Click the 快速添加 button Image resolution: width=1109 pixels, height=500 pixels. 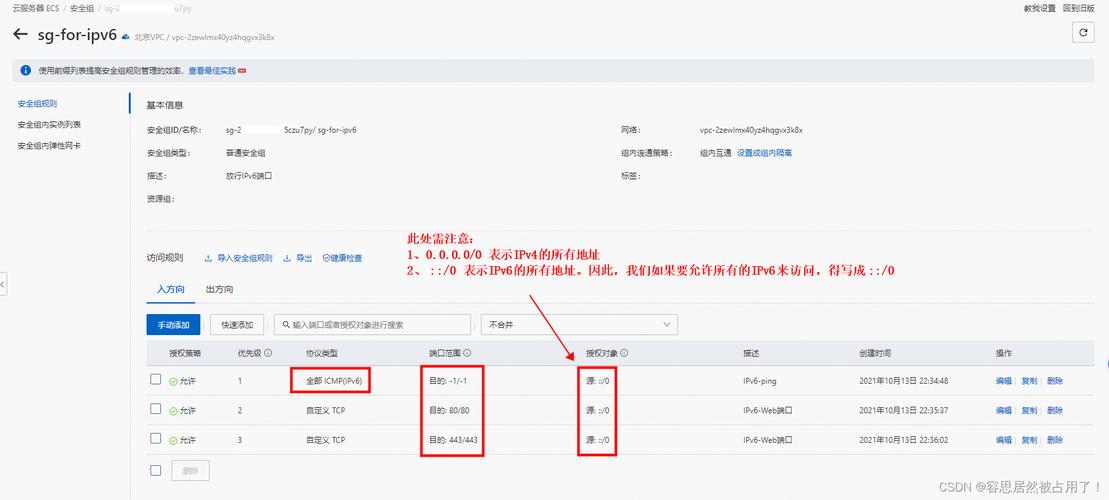click(x=237, y=325)
